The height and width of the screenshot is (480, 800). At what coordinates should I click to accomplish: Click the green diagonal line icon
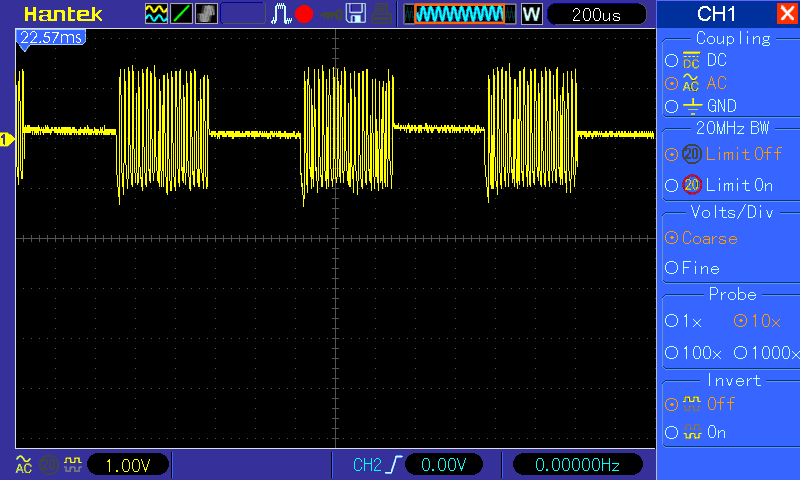pos(181,14)
